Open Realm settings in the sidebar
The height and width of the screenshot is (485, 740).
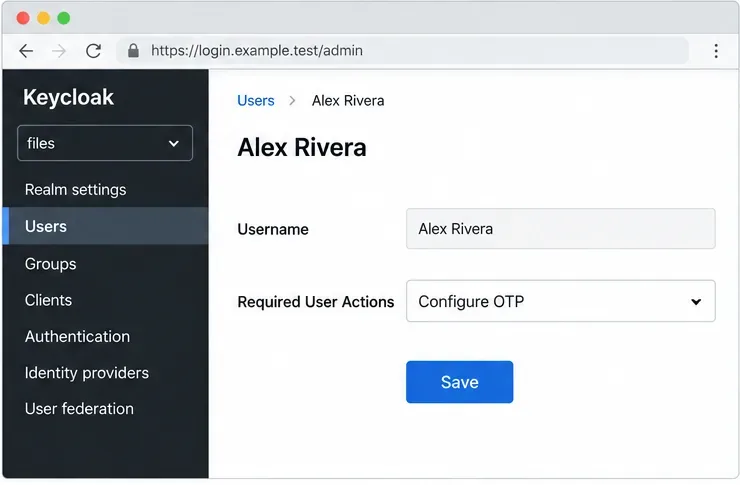tap(106, 190)
